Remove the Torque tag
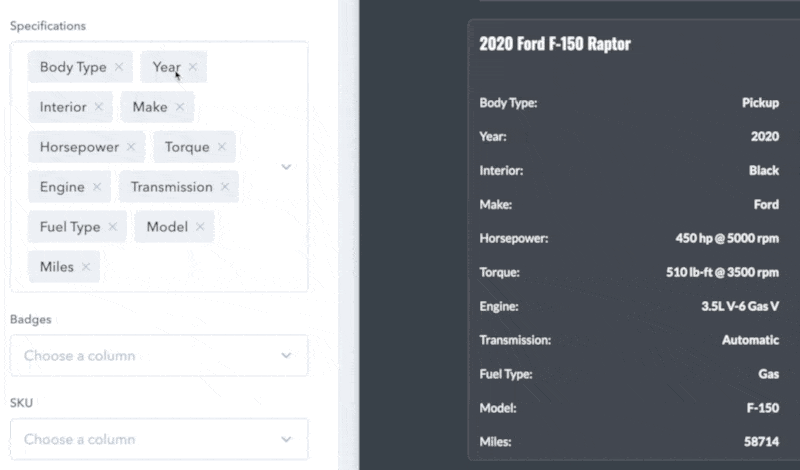Image resolution: width=800 pixels, height=470 pixels. pos(222,147)
